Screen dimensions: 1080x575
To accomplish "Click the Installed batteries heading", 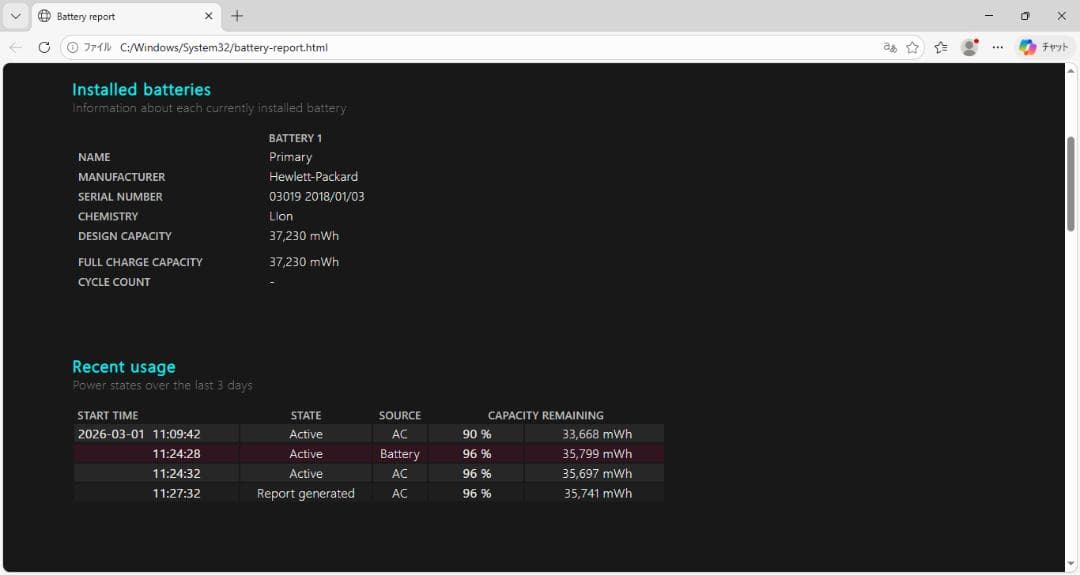I will [141, 89].
